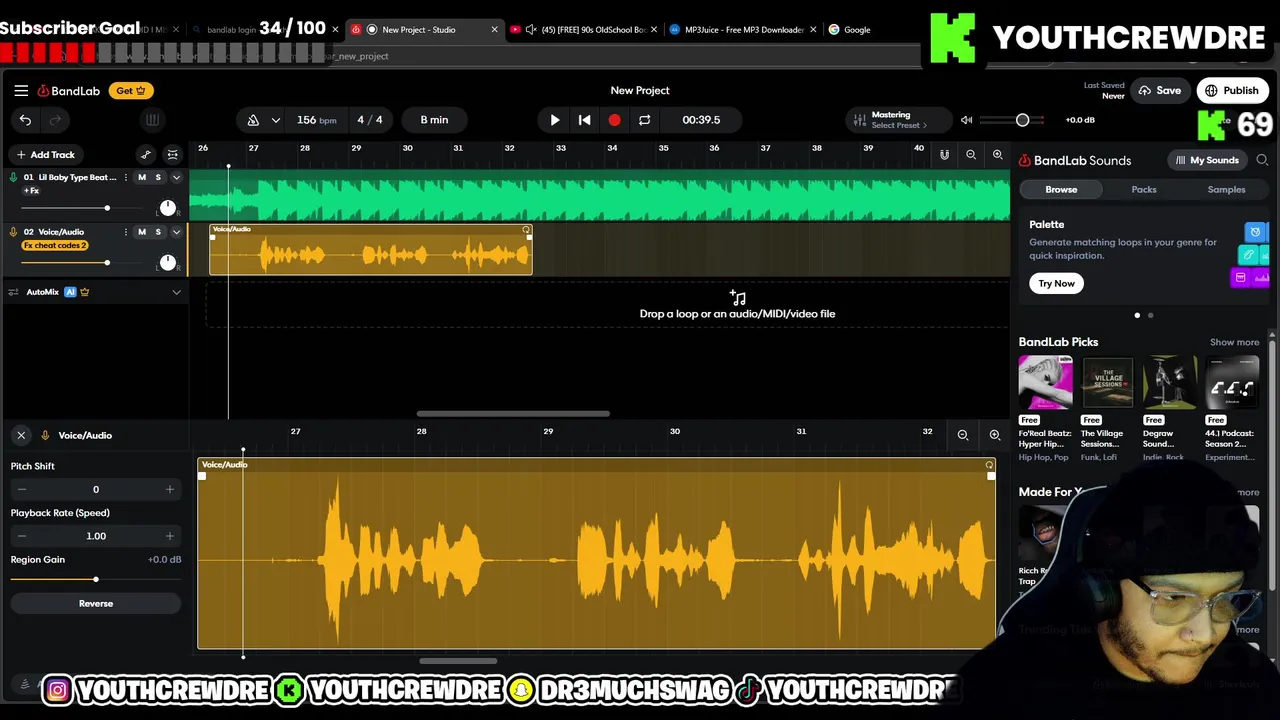Open Voice/Audio track options menu
The image size is (1280, 720).
point(126,232)
